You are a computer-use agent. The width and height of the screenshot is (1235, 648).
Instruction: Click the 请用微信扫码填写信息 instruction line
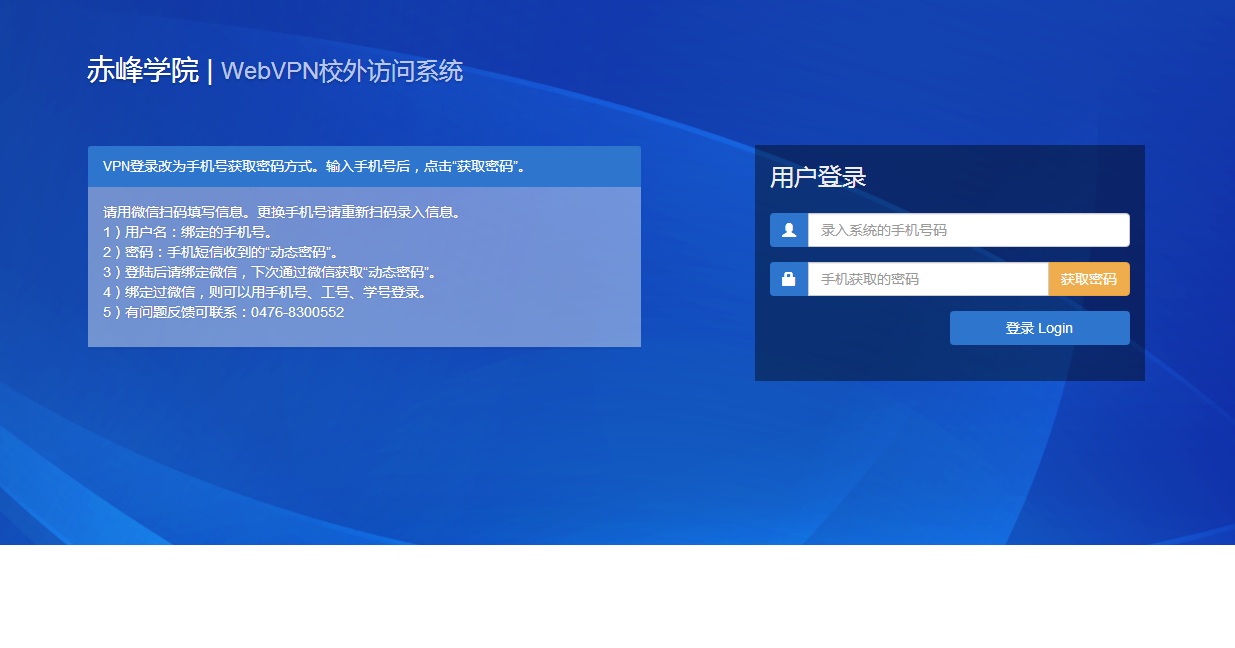[x=281, y=212]
